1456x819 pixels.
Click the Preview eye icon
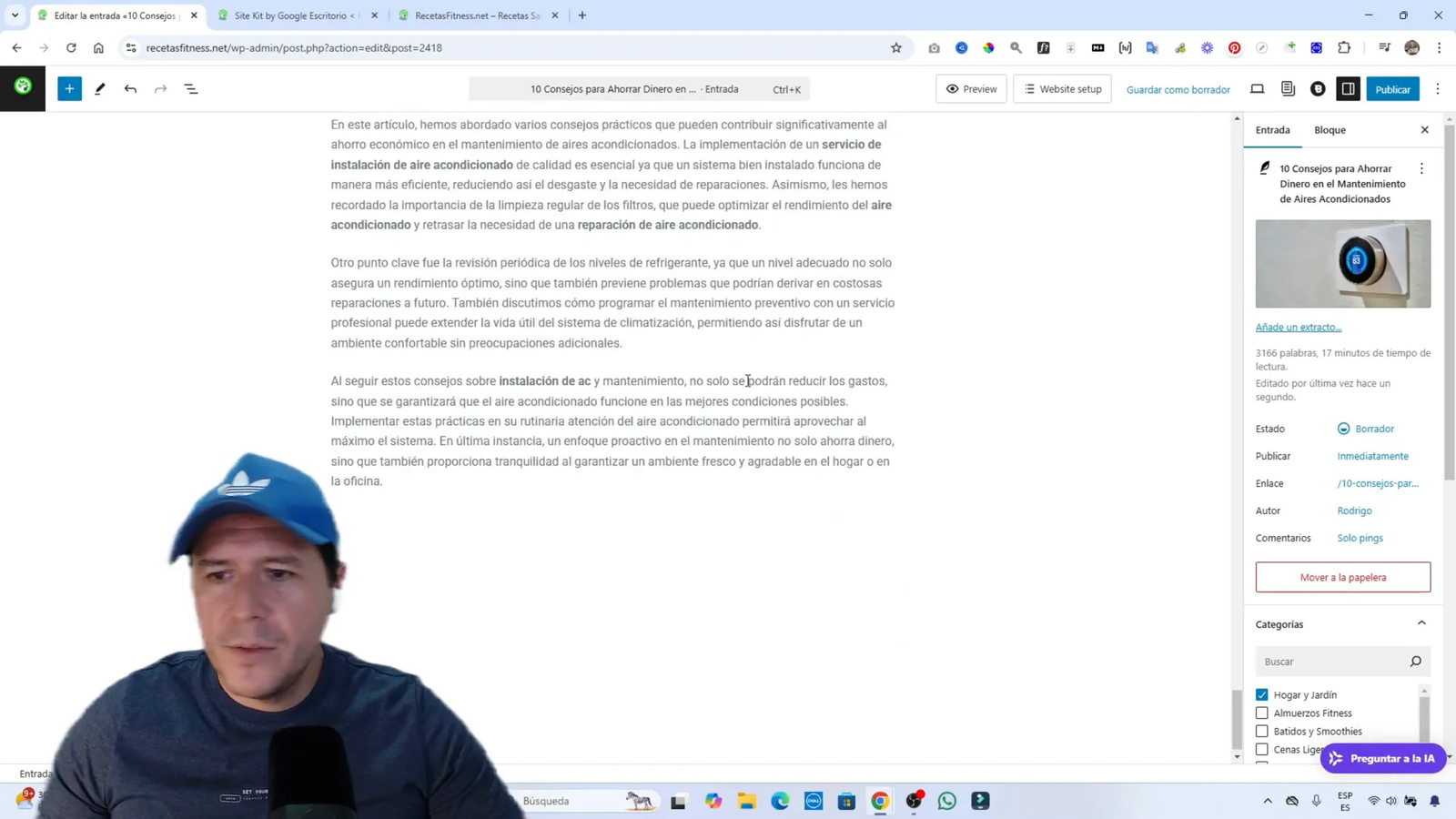(x=970, y=88)
